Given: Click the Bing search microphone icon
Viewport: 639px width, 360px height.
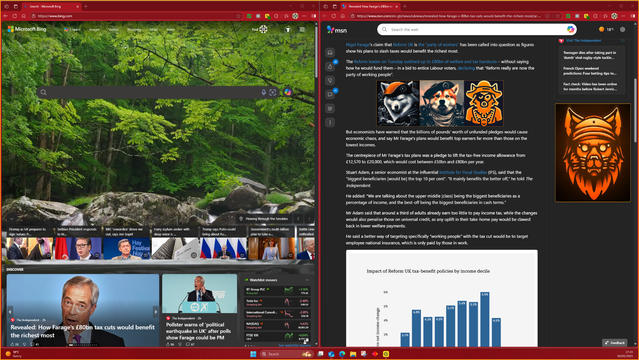Looking at the screenshot, I should [x=264, y=93].
